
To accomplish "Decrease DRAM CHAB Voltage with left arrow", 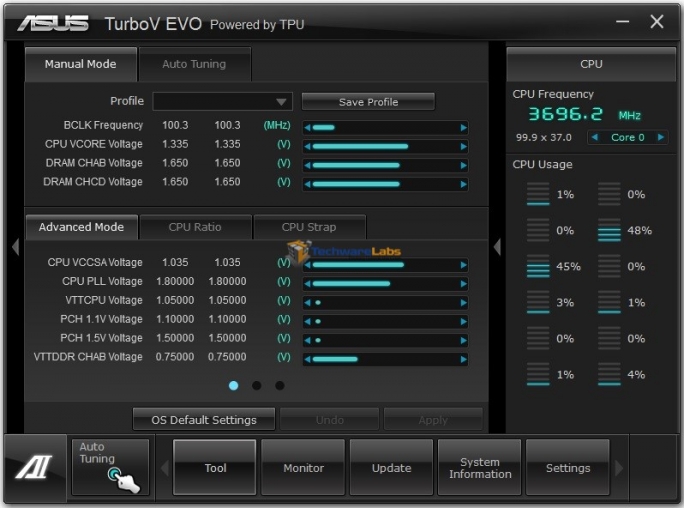I will (x=308, y=165).
